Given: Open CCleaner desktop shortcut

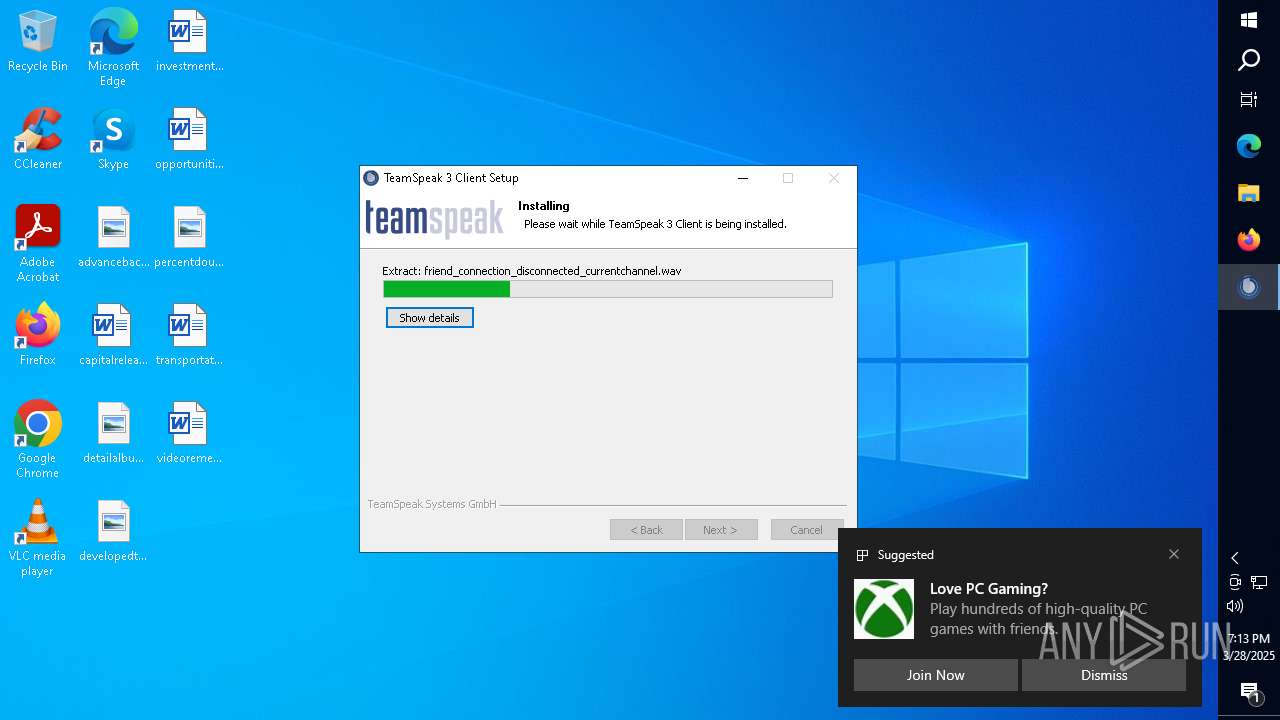Looking at the screenshot, I should tap(37, 140).
